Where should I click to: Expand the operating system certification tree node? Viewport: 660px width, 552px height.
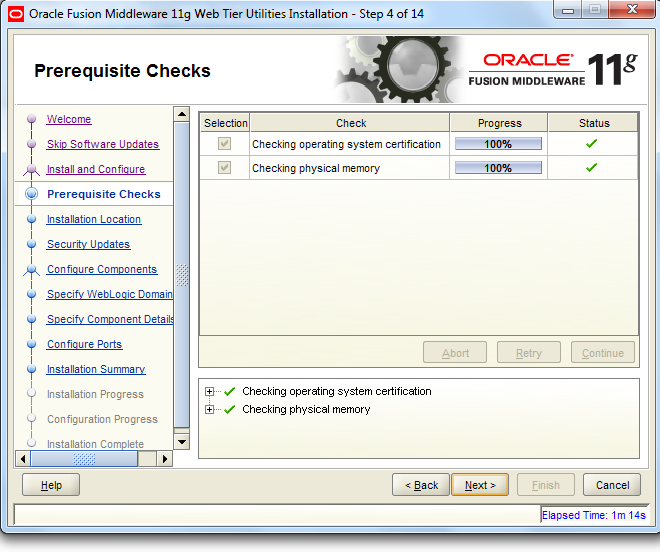pyautogui.click(x=209, y=392)
